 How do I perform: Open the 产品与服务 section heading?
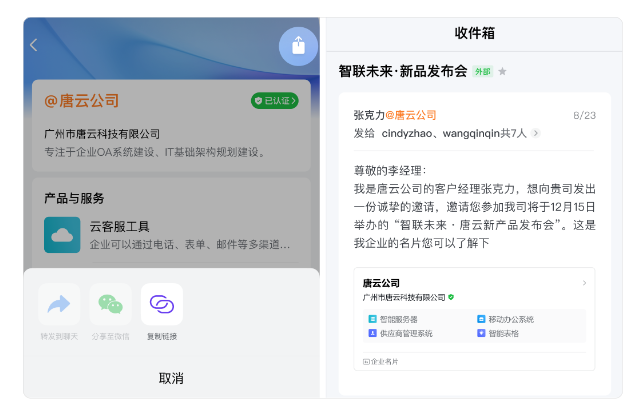[75, 198]
